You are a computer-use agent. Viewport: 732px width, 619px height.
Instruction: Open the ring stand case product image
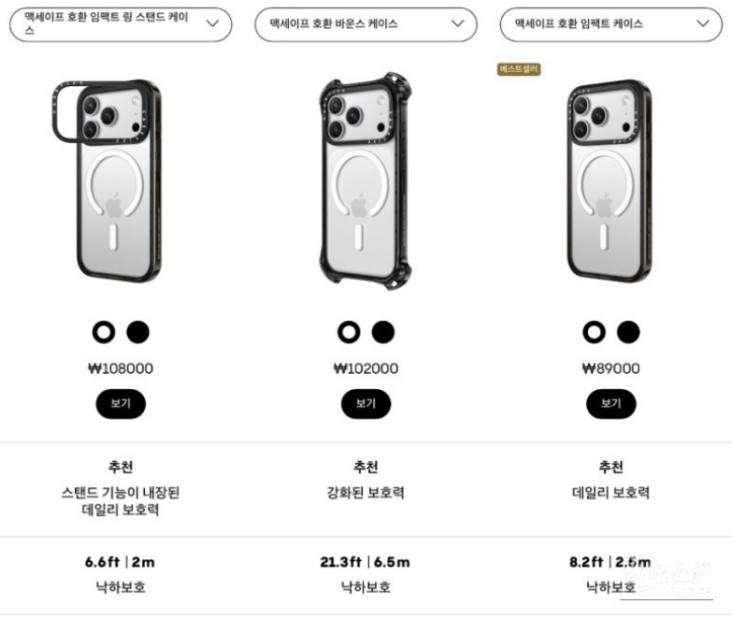[100, 181]
